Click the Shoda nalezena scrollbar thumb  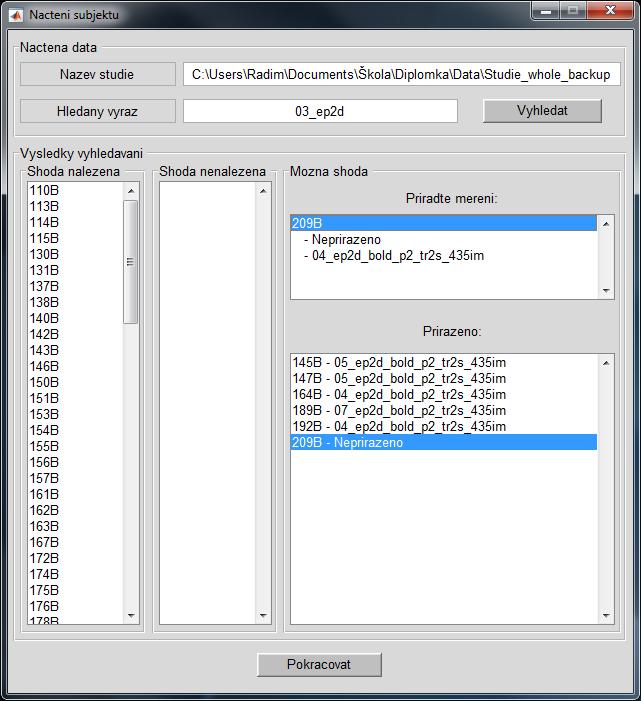click(130, 262)
